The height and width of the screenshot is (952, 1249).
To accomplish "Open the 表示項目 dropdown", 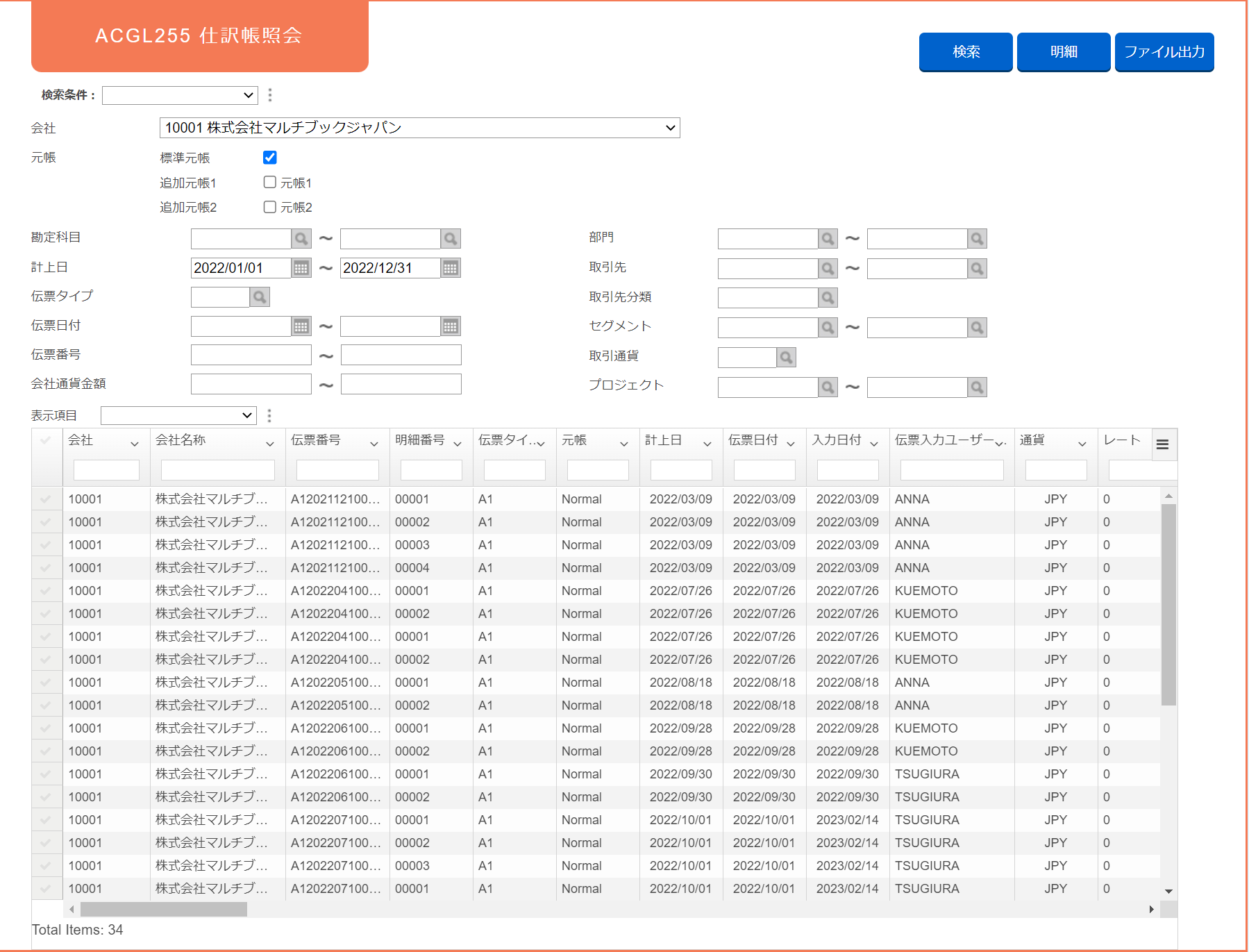I will coord(178,416).
